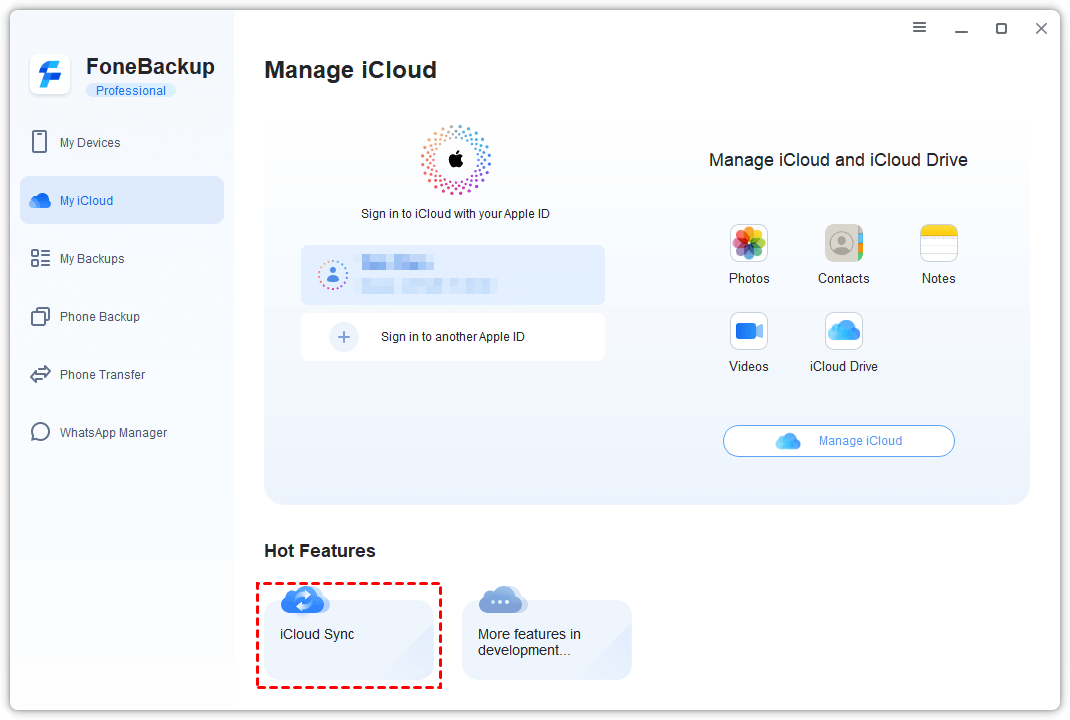Switch to Phone Backup

coord(99,317)
